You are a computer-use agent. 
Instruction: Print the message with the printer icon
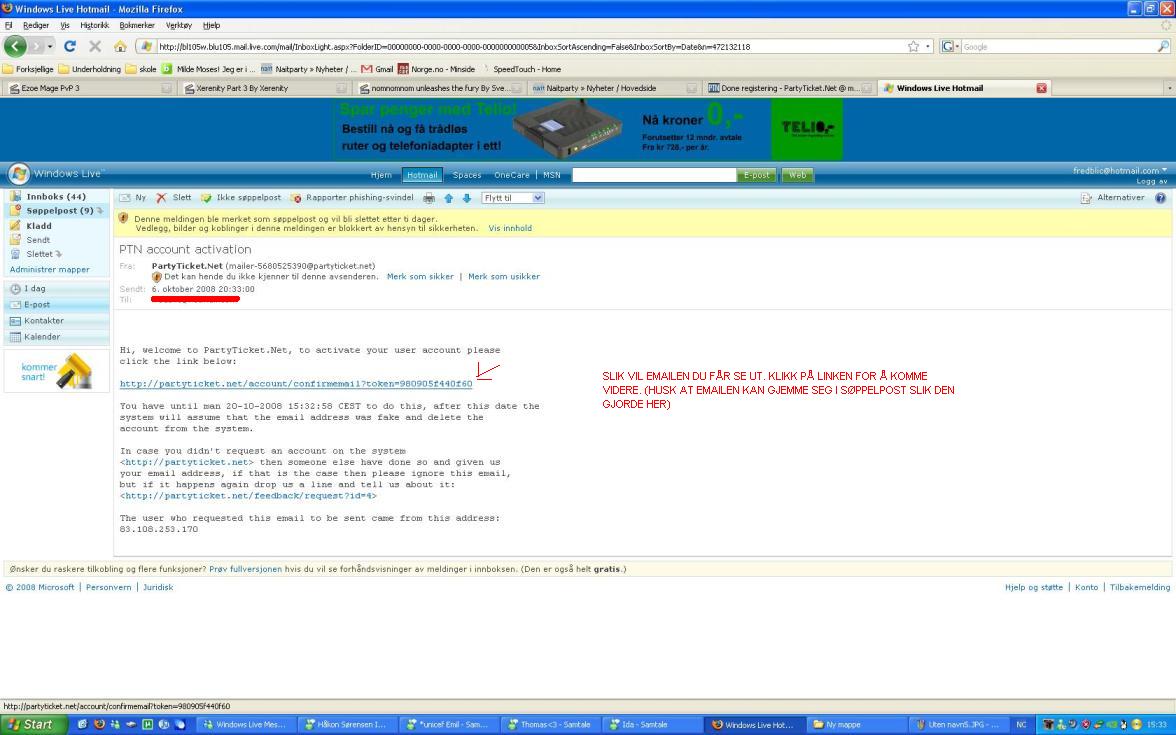429,198
